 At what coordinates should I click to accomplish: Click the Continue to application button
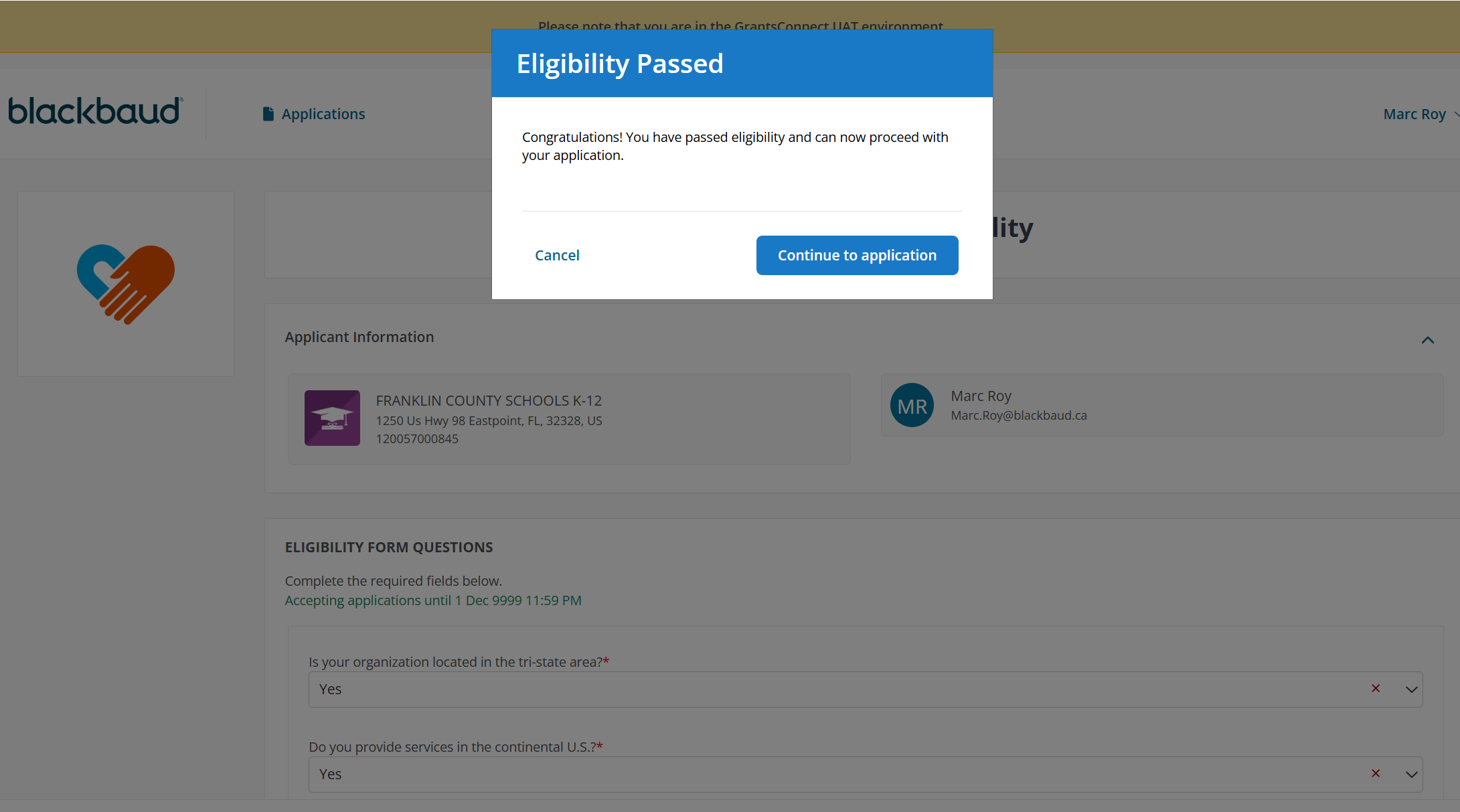point(857,255)
